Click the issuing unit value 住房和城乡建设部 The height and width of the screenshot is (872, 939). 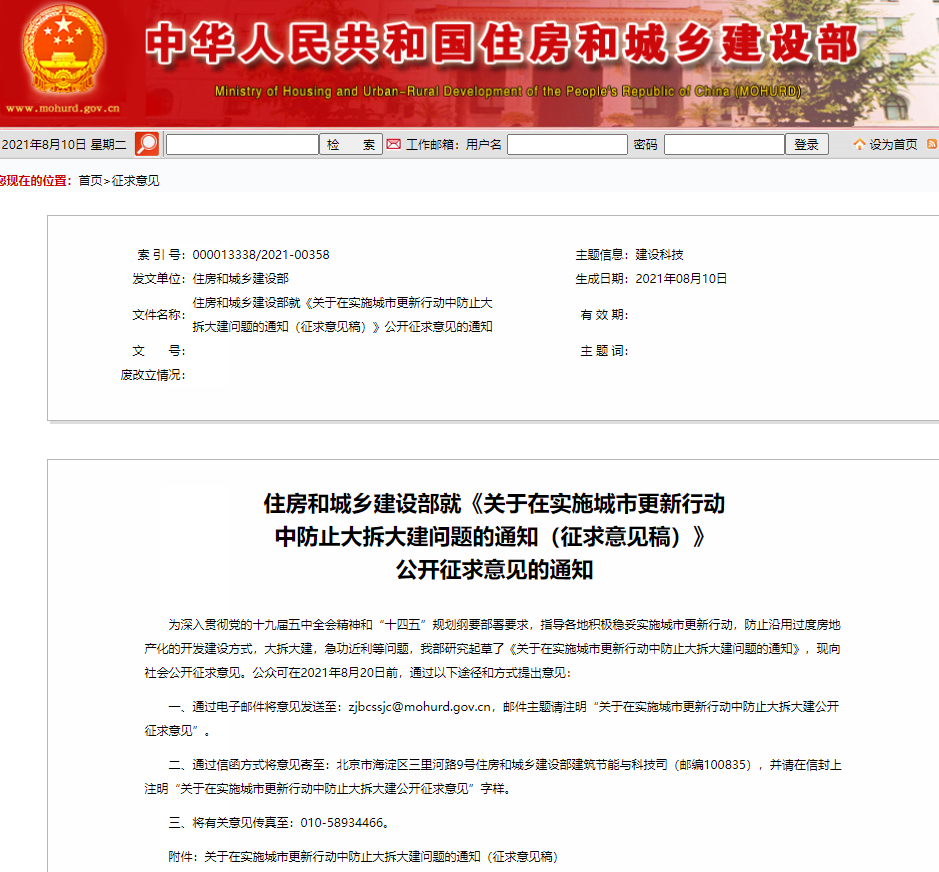pos(240,278)
